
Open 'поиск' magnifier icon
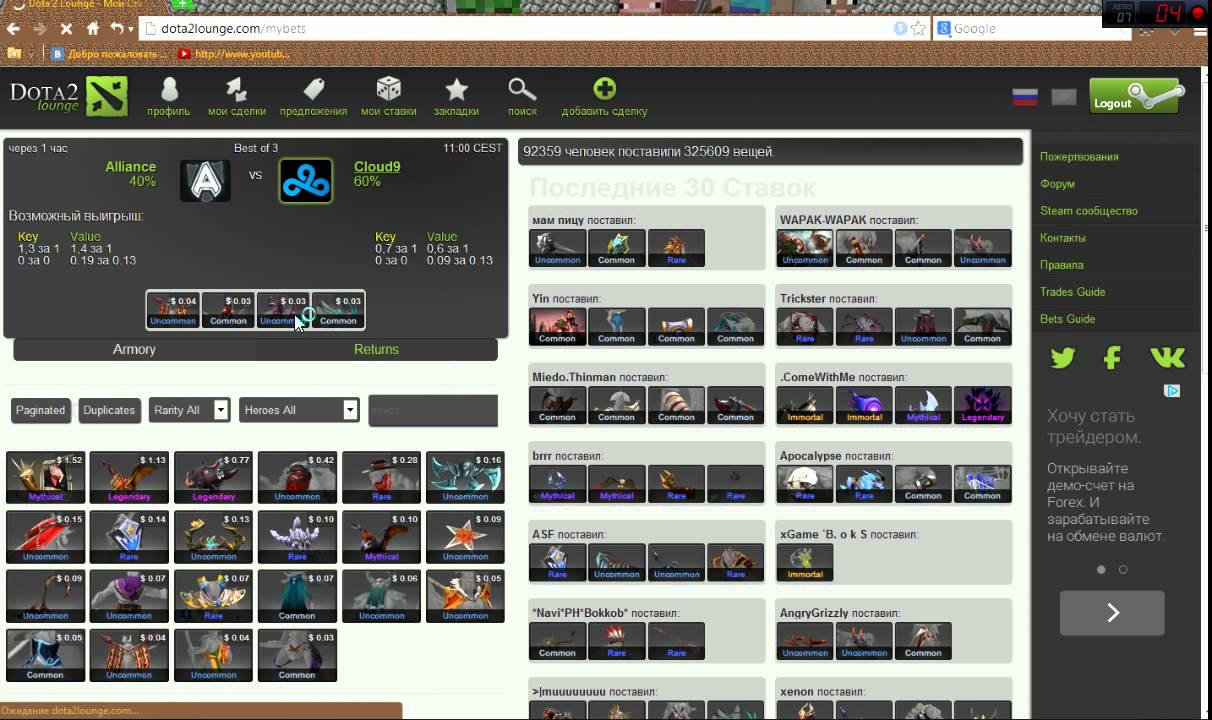[x=522, y=89]
